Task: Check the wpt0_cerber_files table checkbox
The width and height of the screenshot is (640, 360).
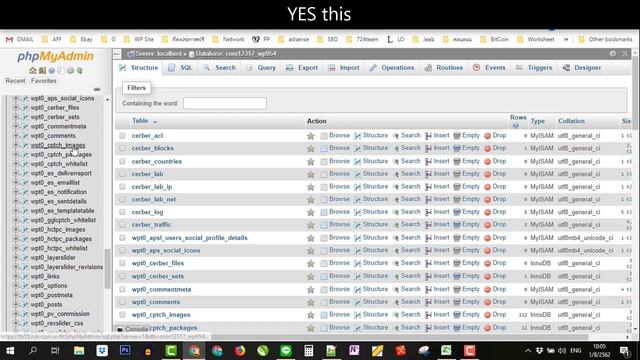Action: click(122, 263)
